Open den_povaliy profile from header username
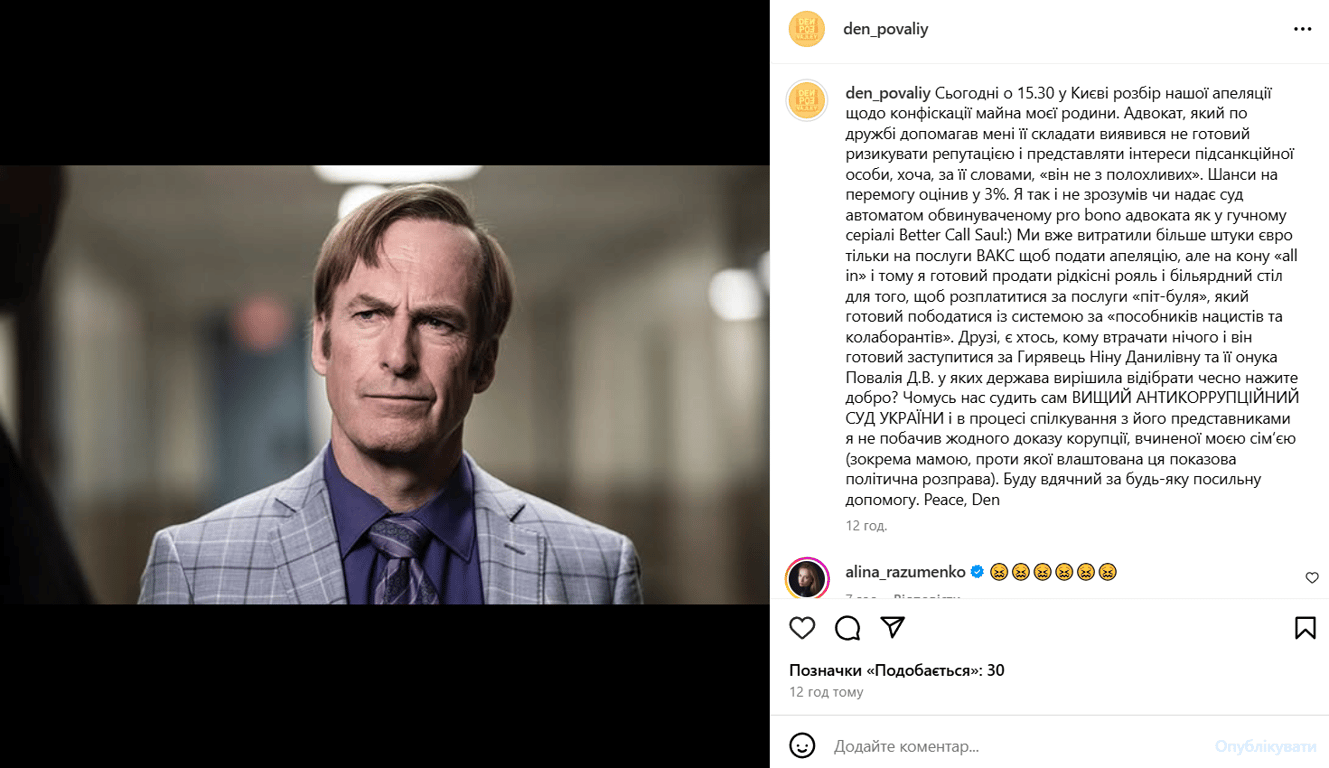1329x768 pixels. (885, 29)
